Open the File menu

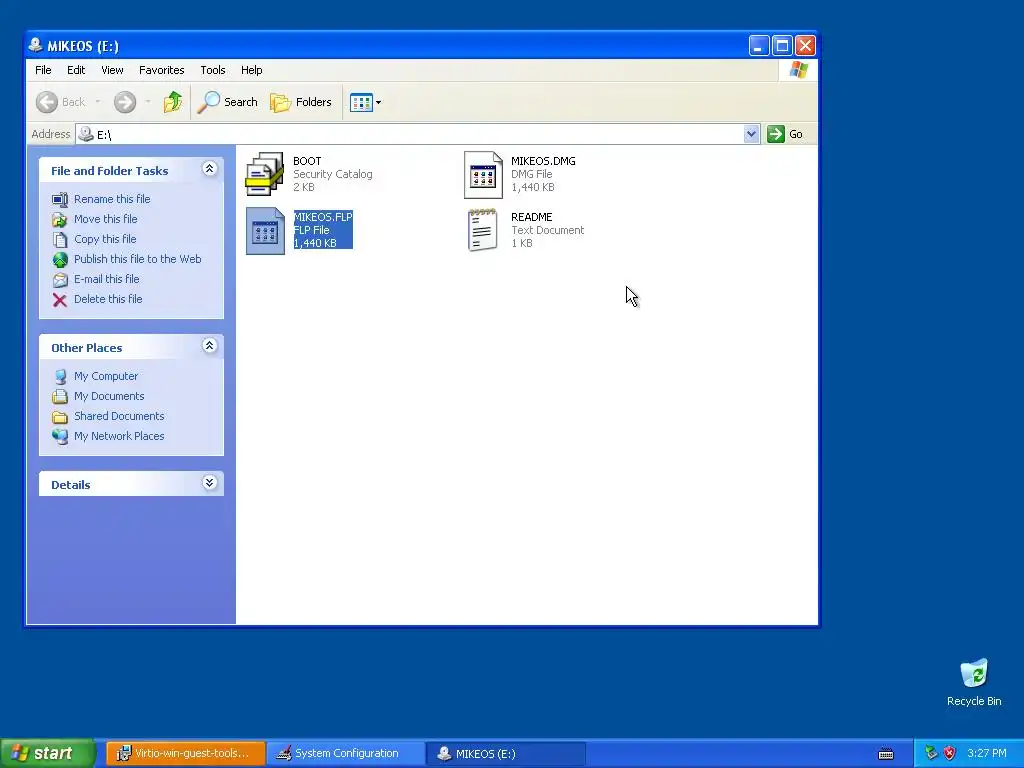[x=43, y=70]
